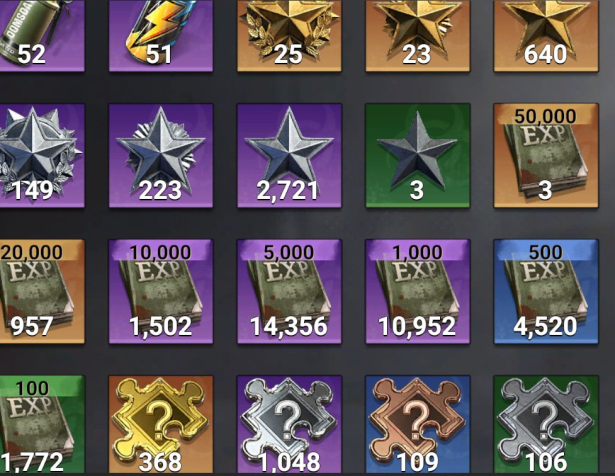Open the blue 500 EXP book
The width and height of the screenshot is (615, 476).
point(546,291)
